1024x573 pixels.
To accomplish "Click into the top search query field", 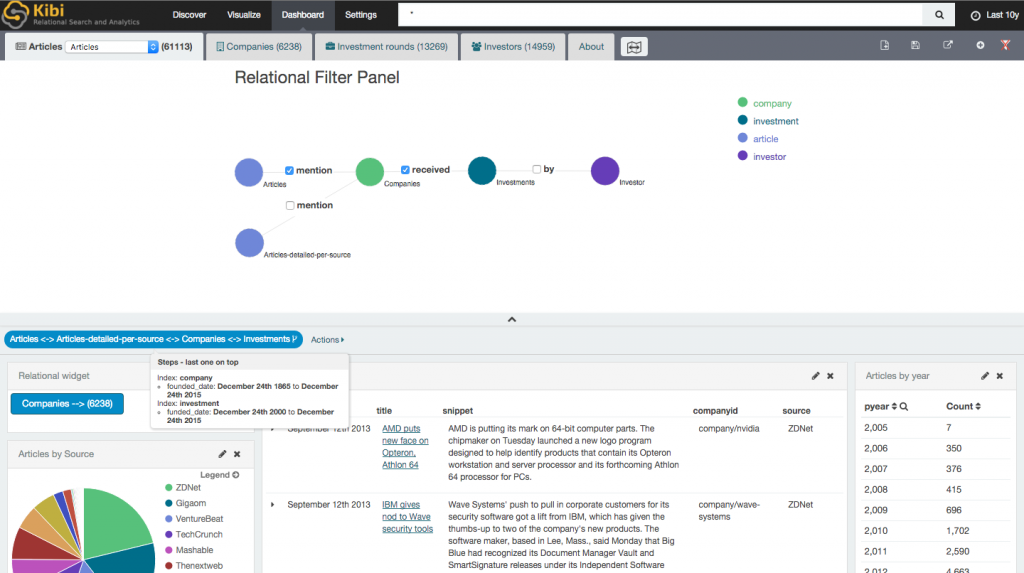I will point(660,14).
